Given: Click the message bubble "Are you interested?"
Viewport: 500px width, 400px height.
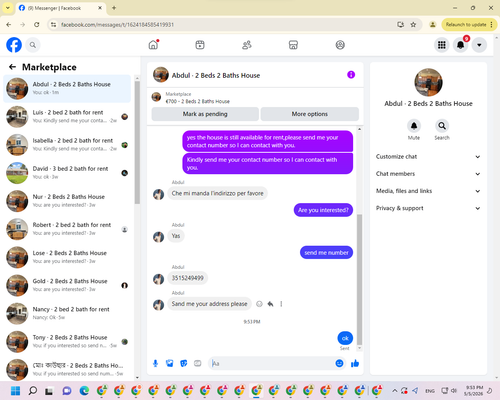Looking at the screenshot, I should (323, 210).
